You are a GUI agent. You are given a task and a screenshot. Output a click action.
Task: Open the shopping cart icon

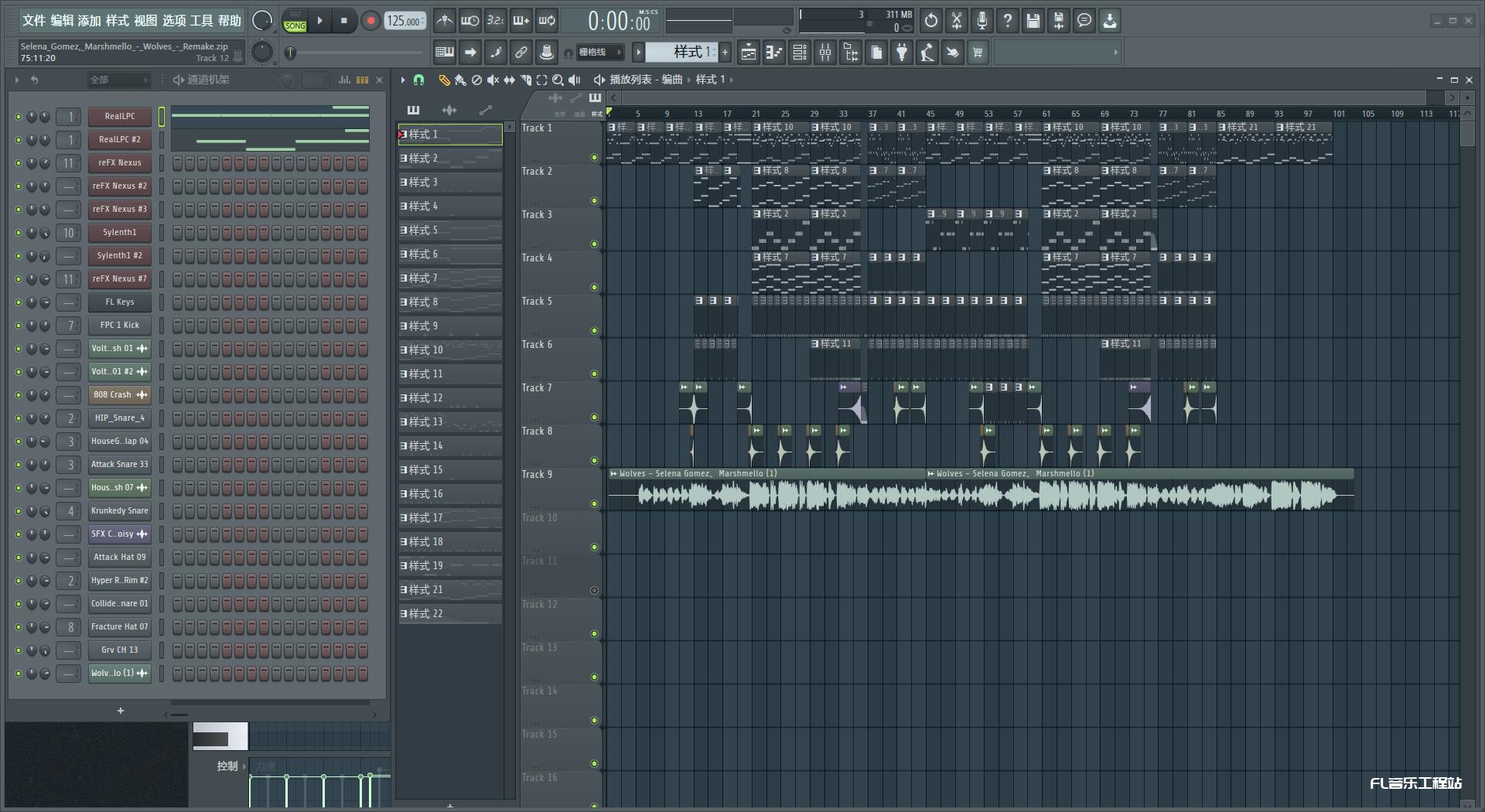point(978,53)
